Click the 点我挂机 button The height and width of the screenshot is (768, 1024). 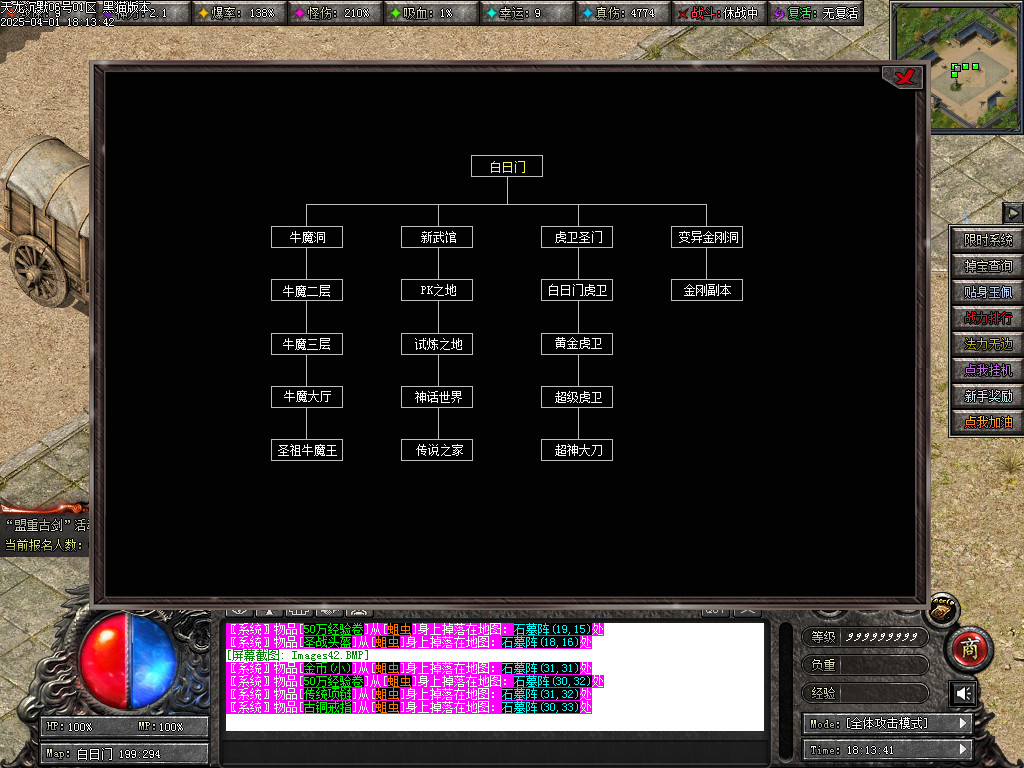point(987,370)
